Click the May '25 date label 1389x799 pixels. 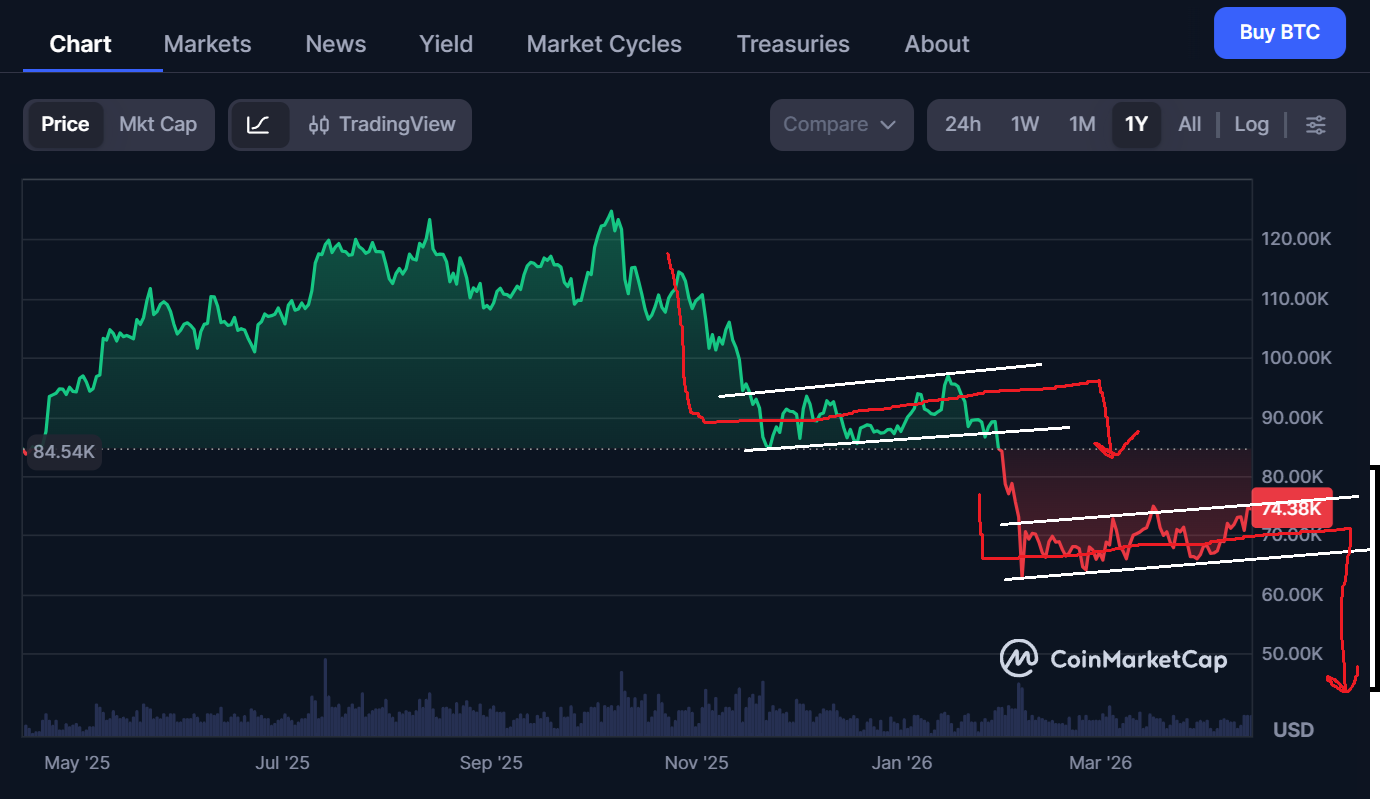pos(77,763)
